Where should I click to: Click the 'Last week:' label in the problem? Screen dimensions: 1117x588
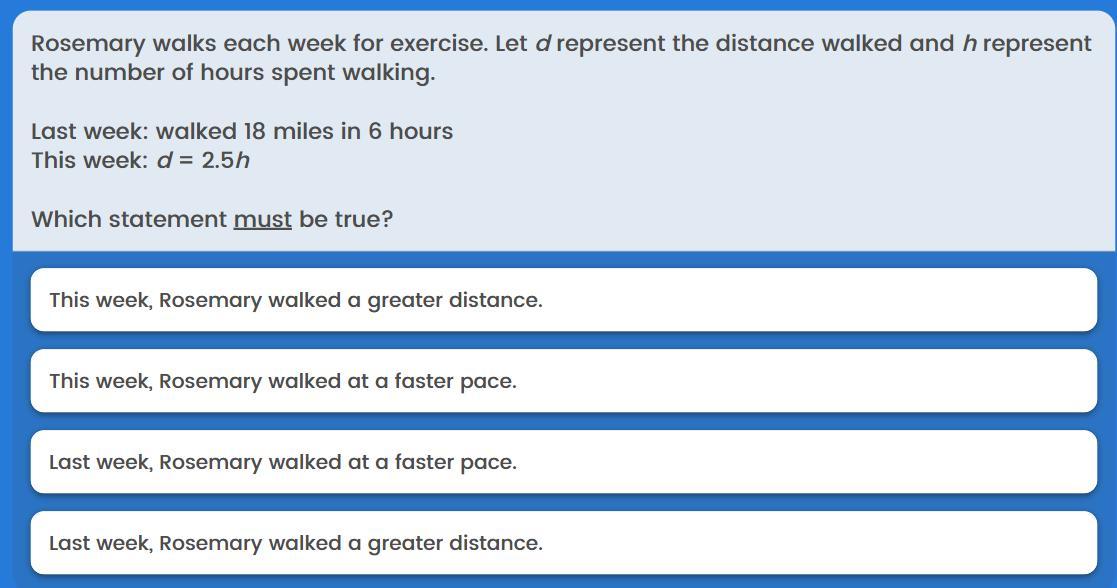point(90,131)
